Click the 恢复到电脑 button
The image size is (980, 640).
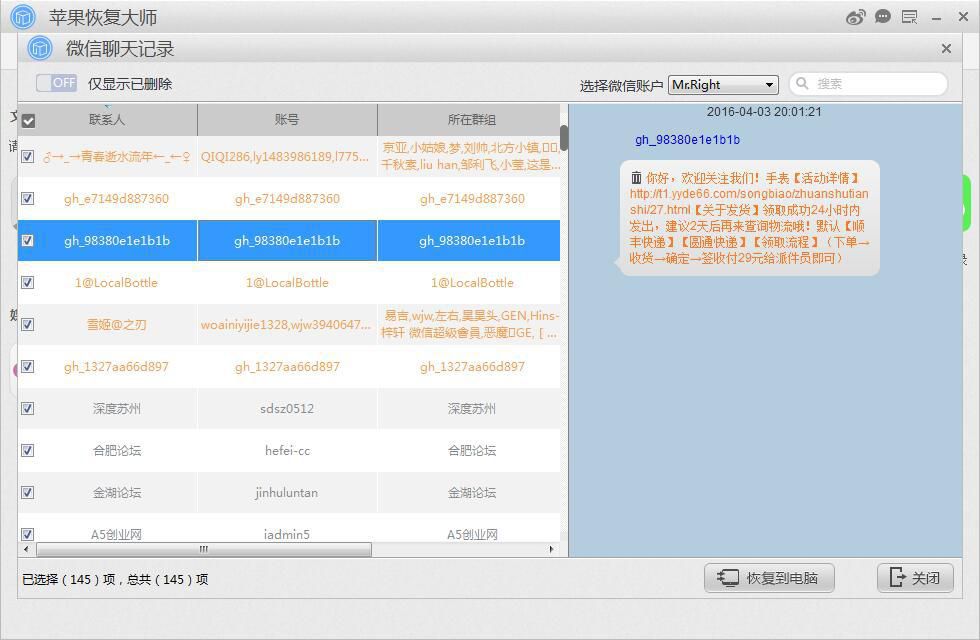pyautogui.click(x=768, y=578)
